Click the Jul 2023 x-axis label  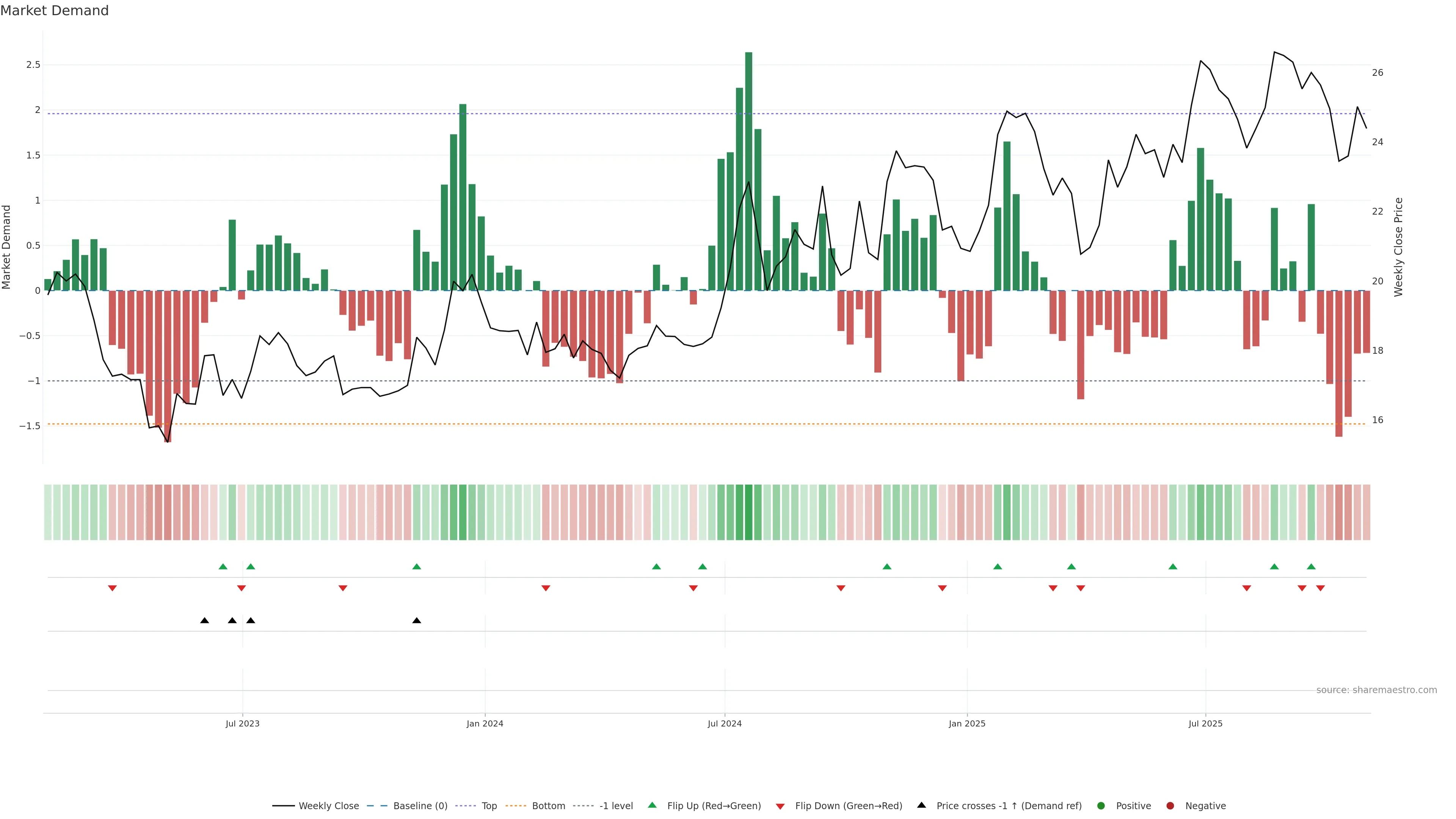coord(243,723)
